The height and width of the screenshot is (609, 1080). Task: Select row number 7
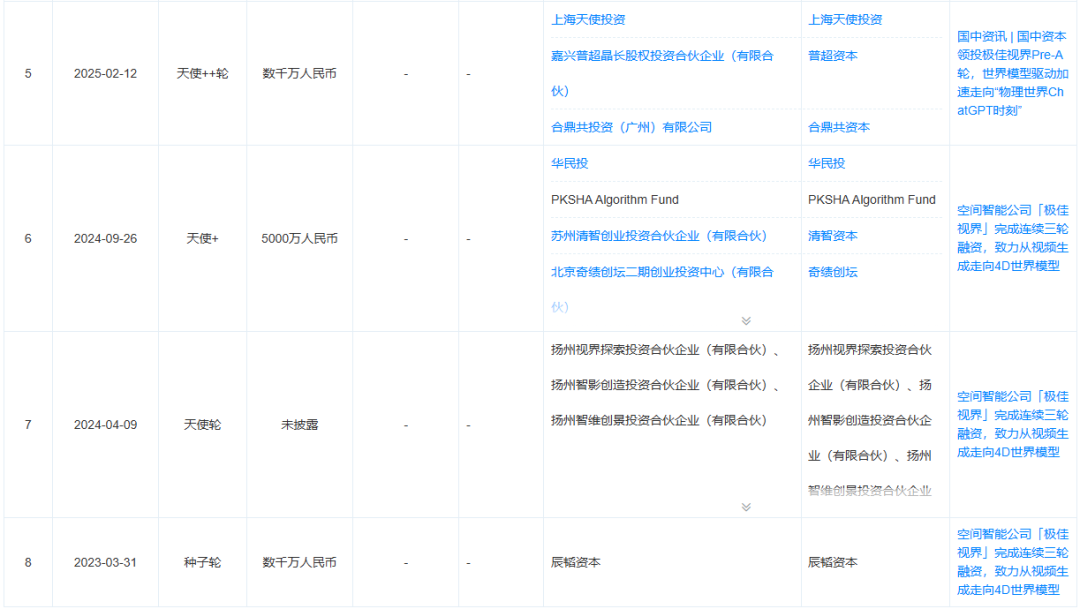pos(28,425)
